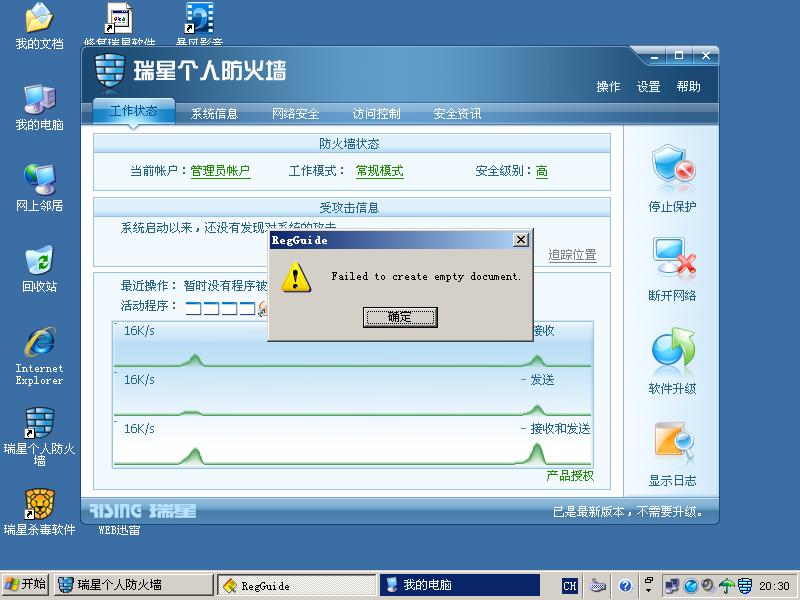The width and height of the screenshot is (800, 600).
Task: Click the 追踪位置 link
Action: pyautogui.click(x=572, y=255)
